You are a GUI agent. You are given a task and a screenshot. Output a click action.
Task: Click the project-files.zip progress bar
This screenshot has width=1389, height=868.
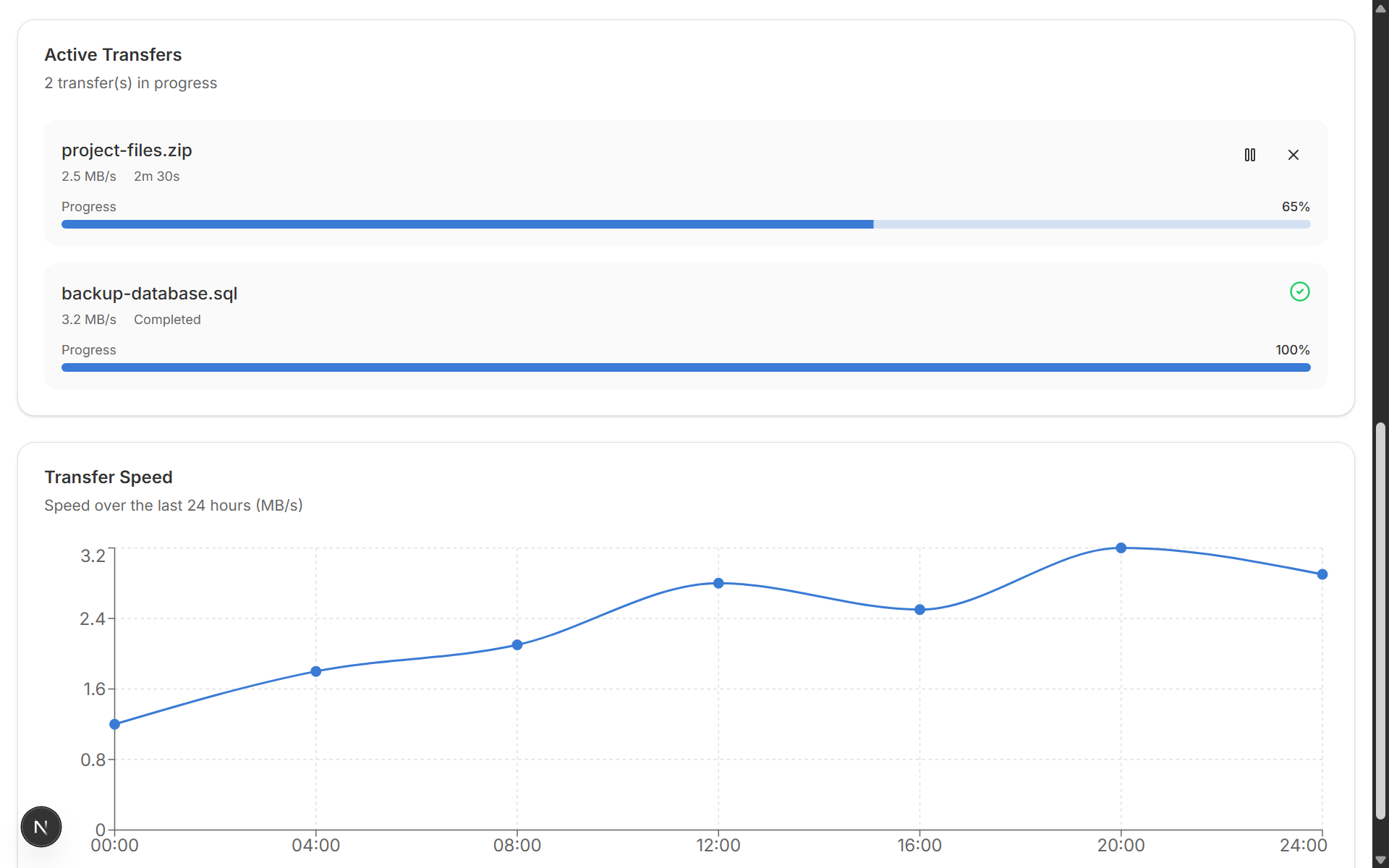[x=685, y=224]
